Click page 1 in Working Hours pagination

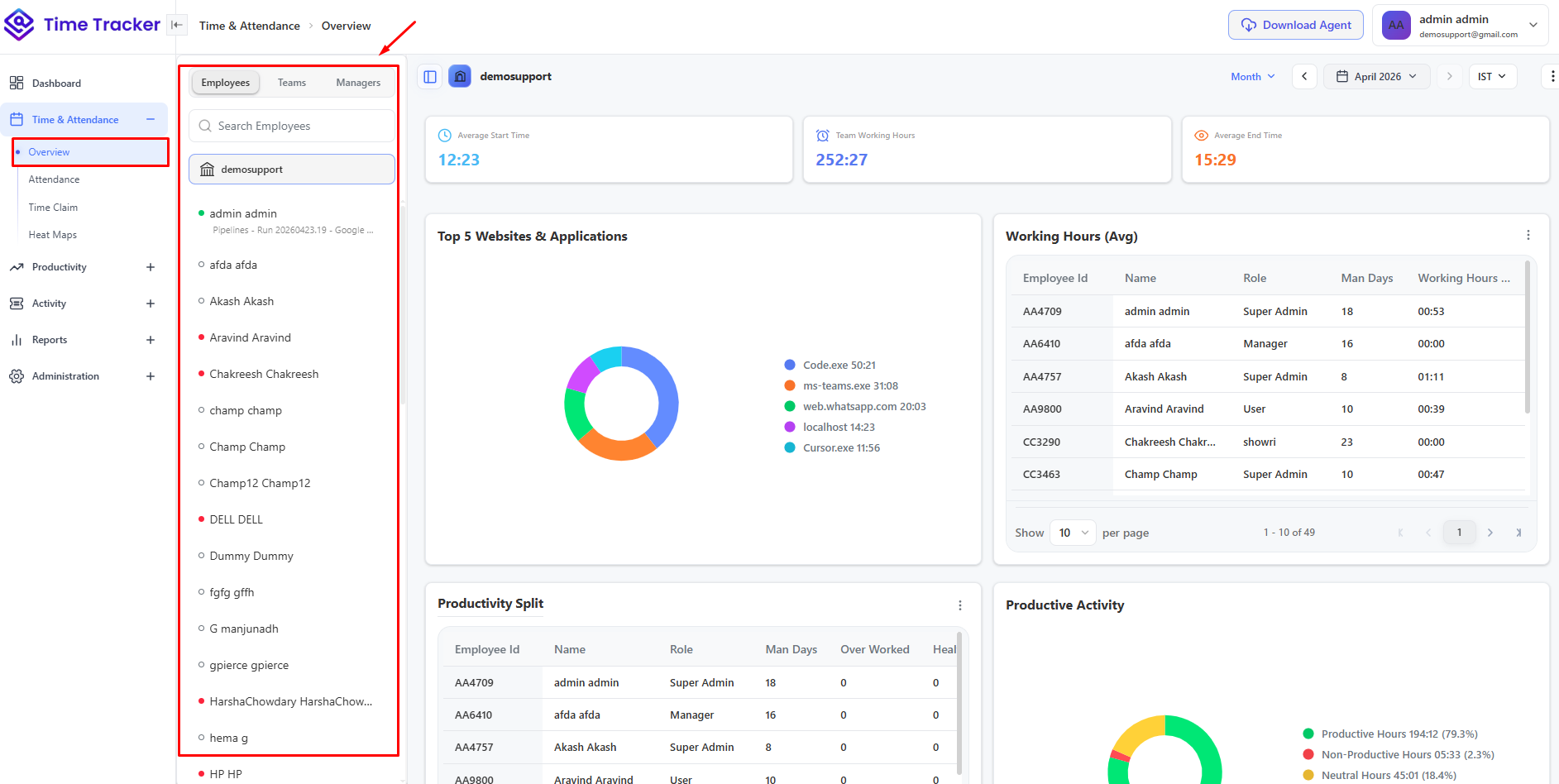pyautogui.click(x=1459, y=533)
